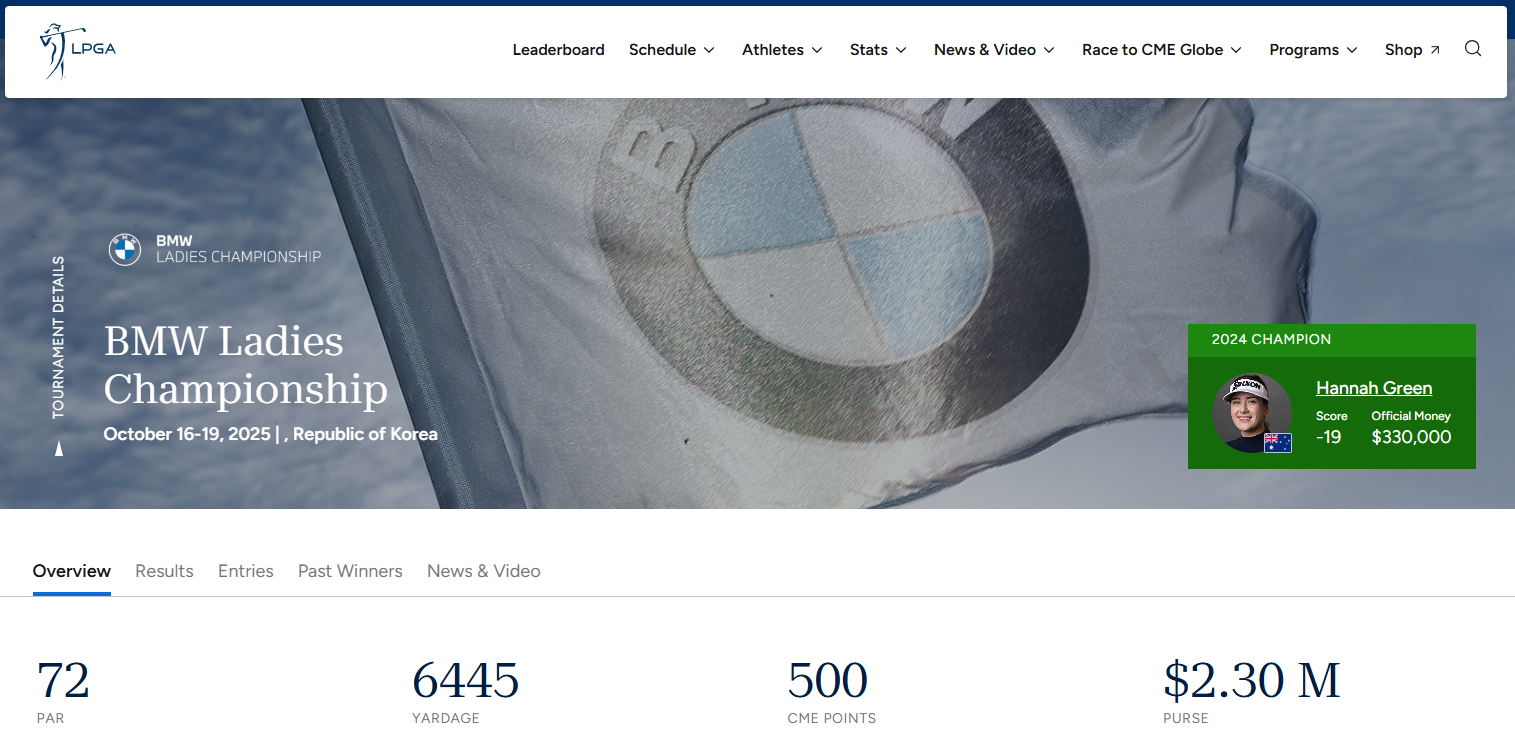The height and width of the screenshot is (740, 1515).
Task: Expand the Programs dropdown
Action: click(x=1313, y=50)
